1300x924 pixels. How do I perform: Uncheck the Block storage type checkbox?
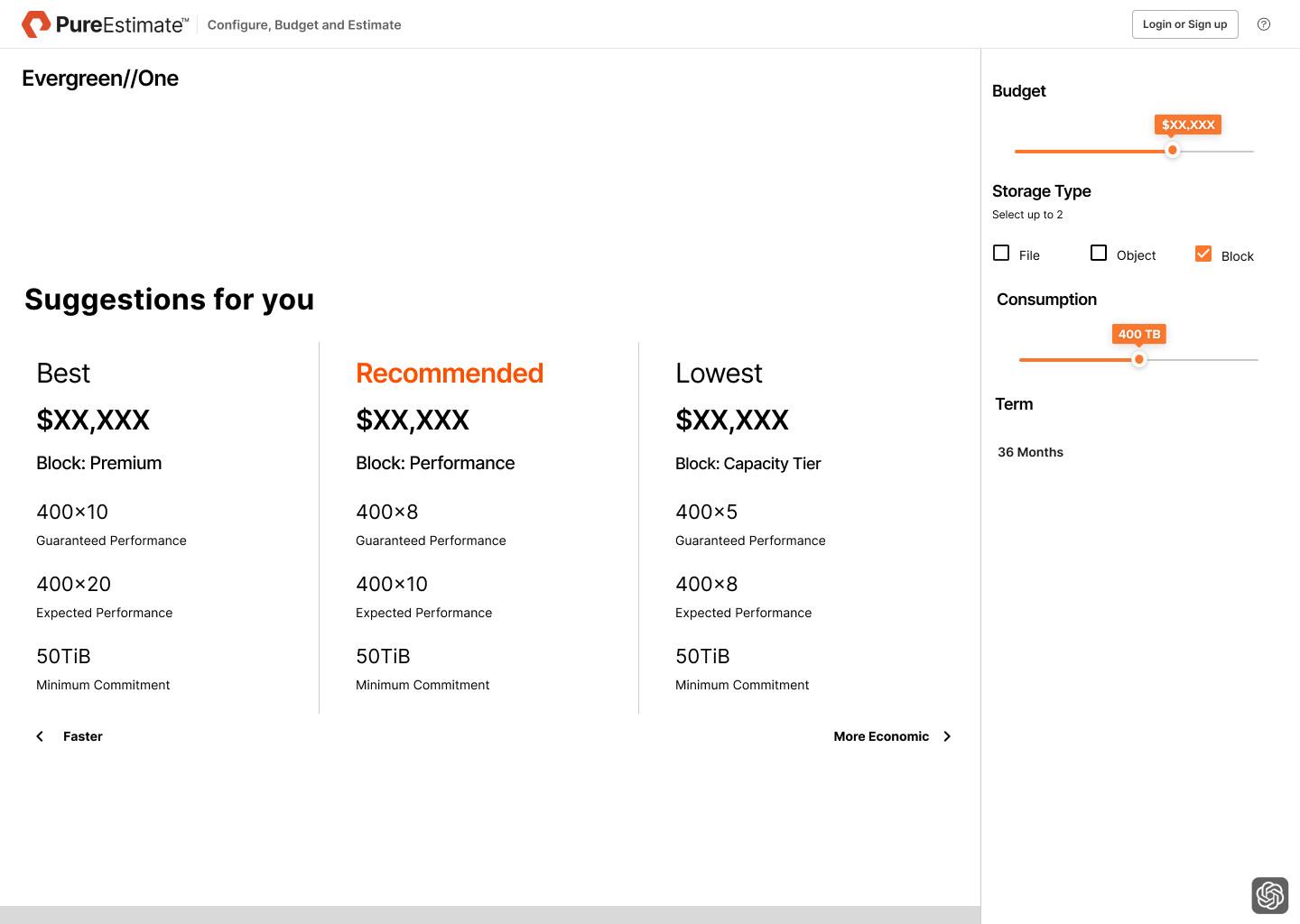pyautogui.click(x=1203, y=254)
